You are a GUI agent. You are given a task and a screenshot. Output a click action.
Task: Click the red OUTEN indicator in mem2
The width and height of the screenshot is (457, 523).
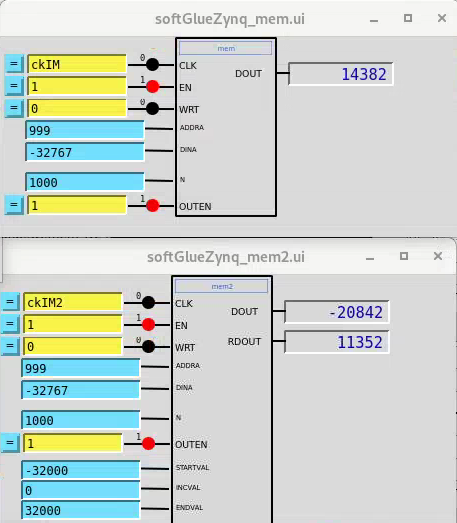[x=148, y=444]
